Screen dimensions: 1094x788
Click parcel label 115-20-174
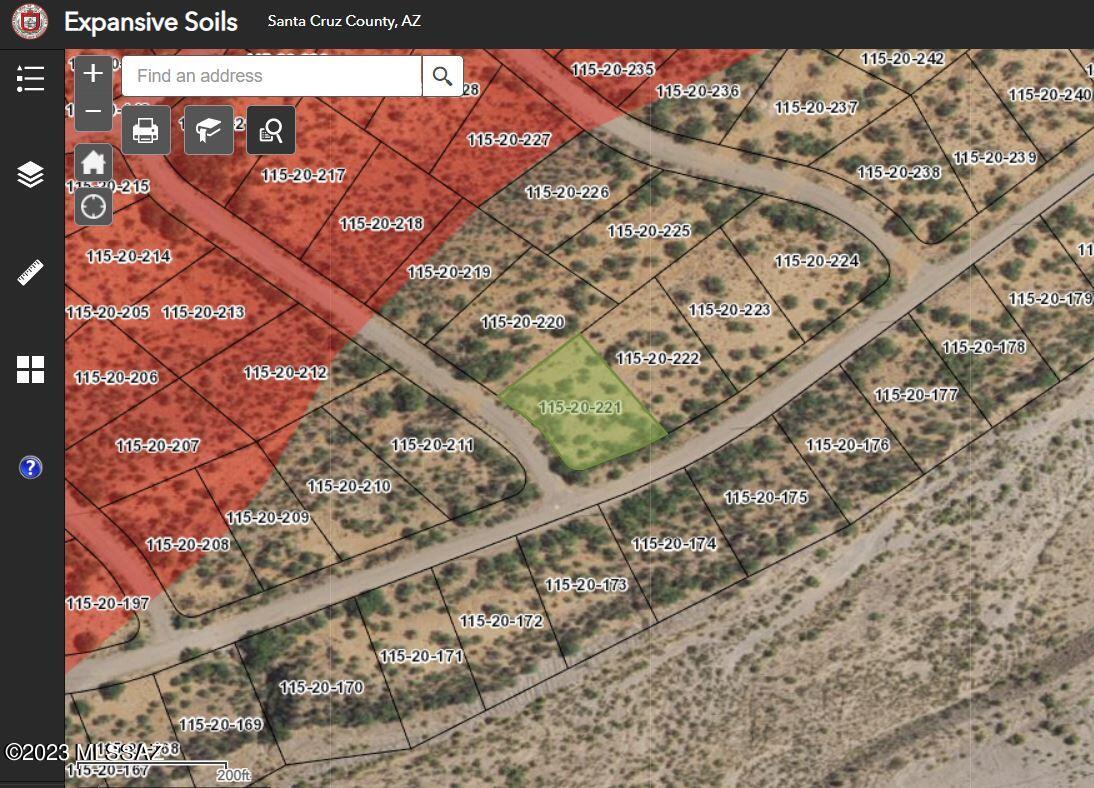674,544
